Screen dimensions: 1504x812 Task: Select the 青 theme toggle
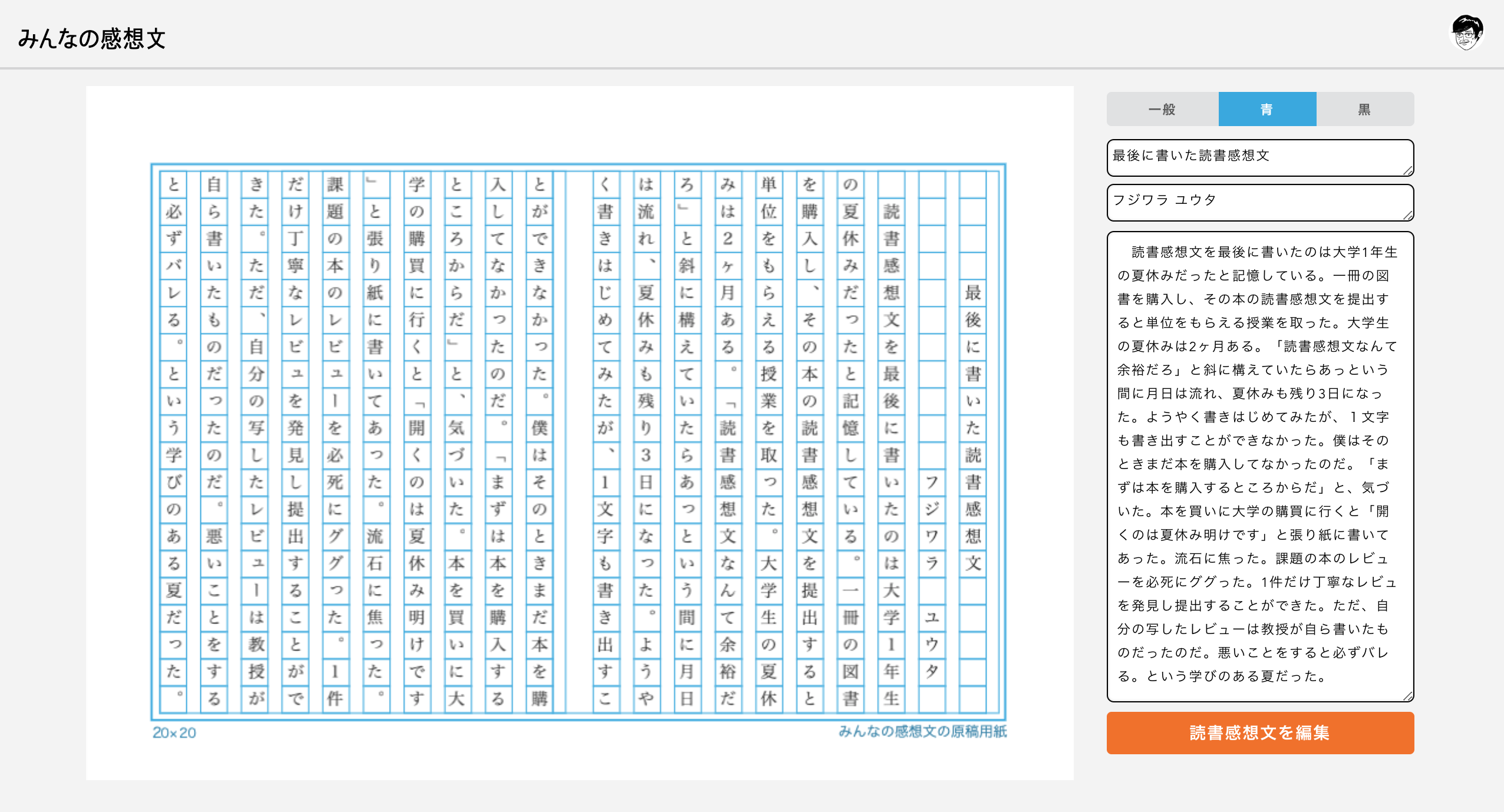1267,108
